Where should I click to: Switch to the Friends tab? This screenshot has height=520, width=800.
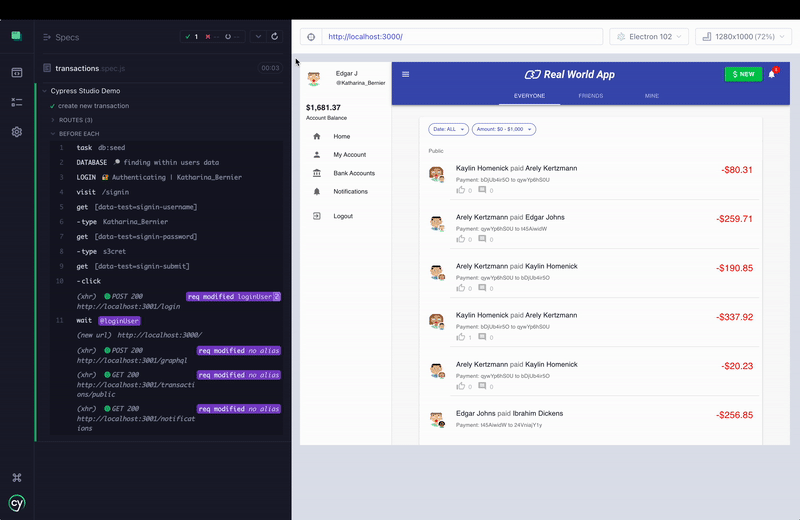[x=590, y=96]
